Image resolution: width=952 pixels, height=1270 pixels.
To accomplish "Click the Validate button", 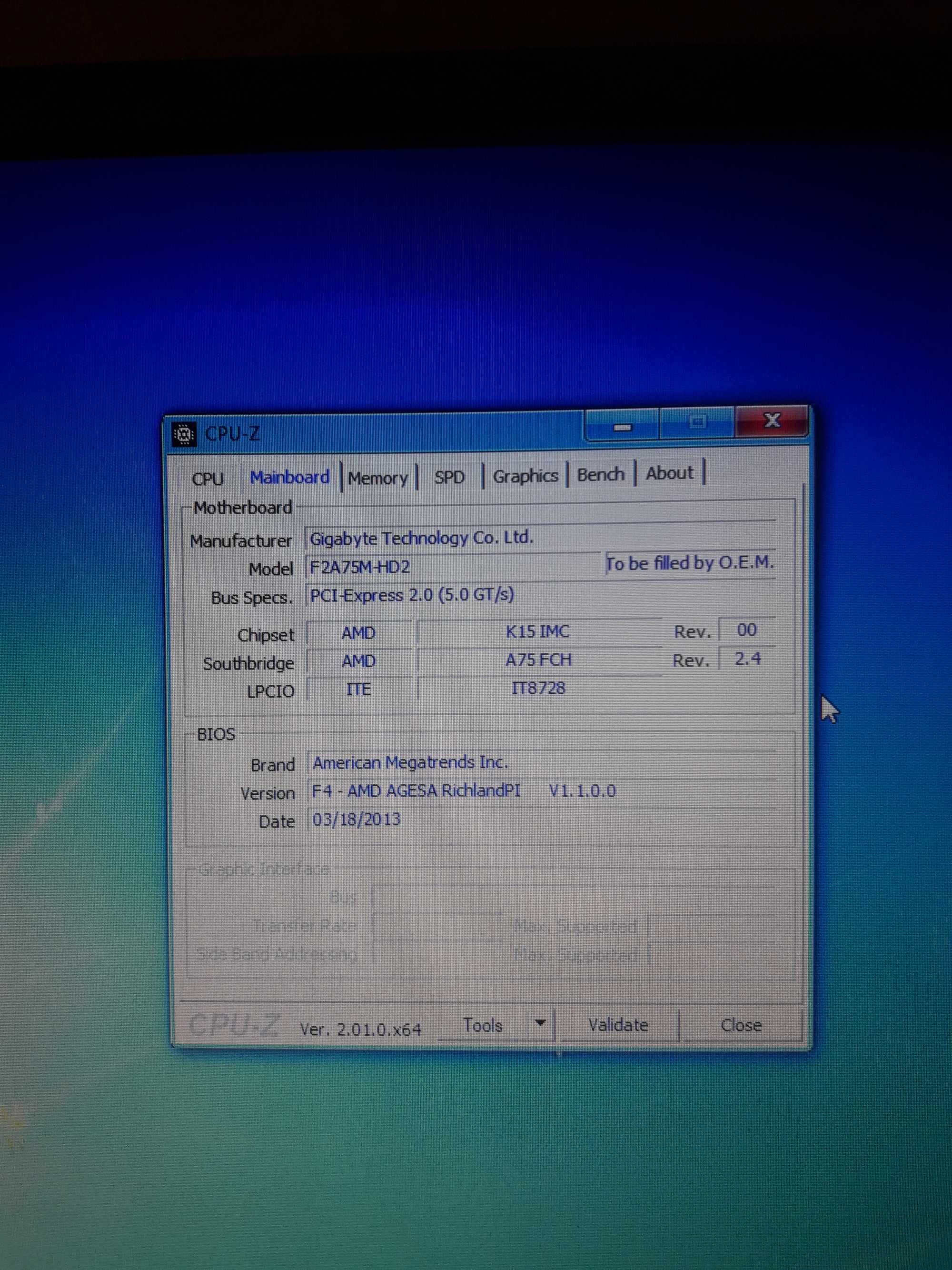I will tap(619, 1025).
